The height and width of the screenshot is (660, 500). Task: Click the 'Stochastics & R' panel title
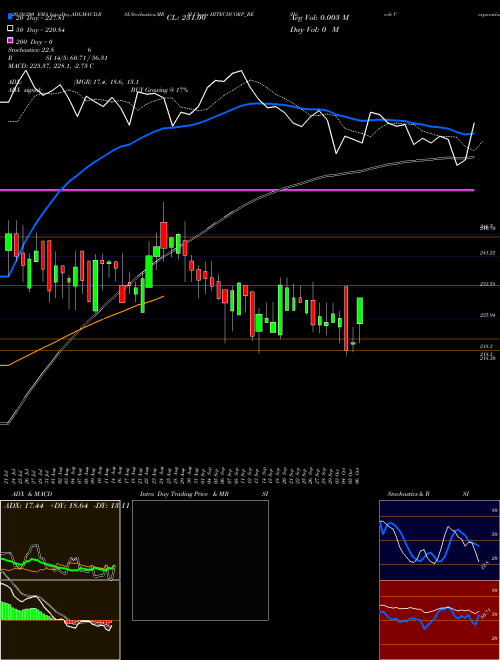[408, 494]
